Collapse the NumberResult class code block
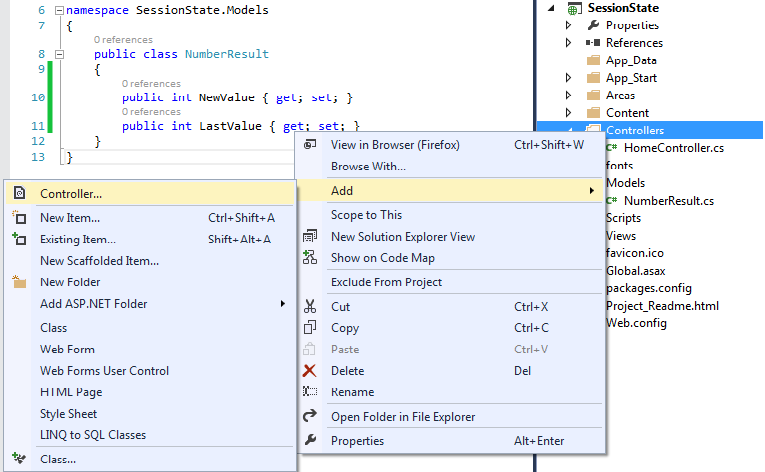 (60, 54)
